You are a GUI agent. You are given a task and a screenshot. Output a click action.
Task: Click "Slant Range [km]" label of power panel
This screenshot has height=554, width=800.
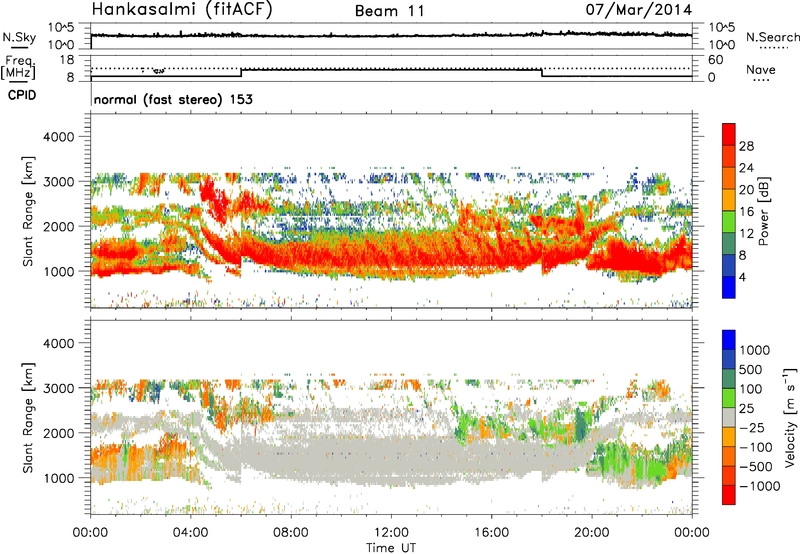[x=28, y=211]
